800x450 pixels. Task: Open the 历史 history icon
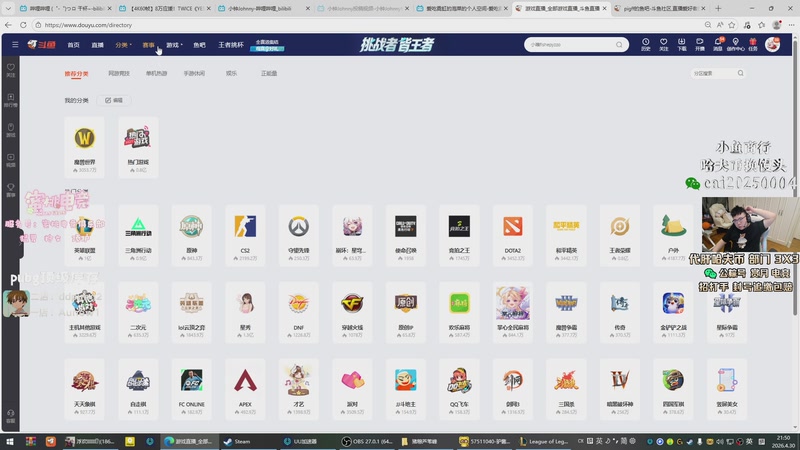tap(645, 44)
